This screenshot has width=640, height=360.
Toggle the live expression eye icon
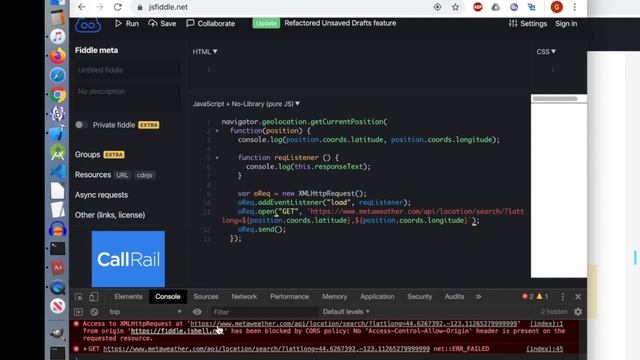tap(197, 312)
